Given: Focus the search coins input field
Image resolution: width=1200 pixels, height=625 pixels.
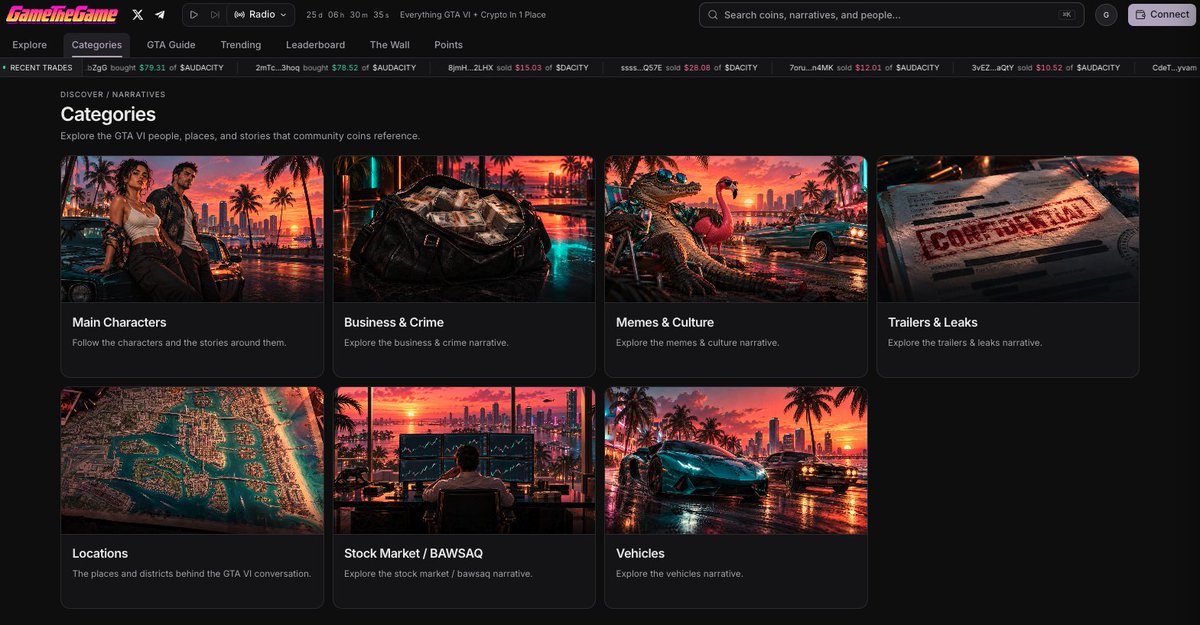Looking at the screenshot, I should coord(891,15).
